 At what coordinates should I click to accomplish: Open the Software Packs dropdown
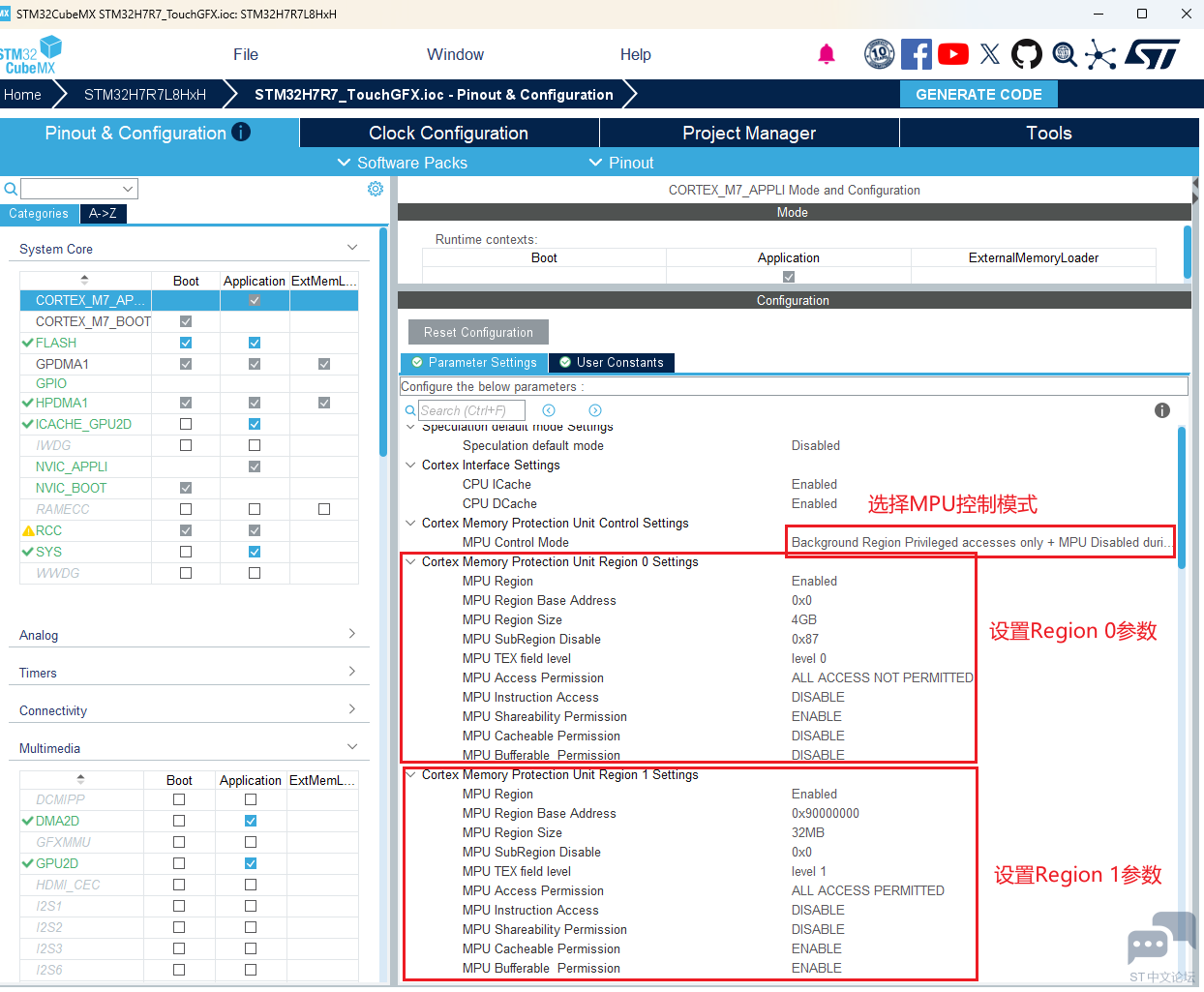coord(402,163)
